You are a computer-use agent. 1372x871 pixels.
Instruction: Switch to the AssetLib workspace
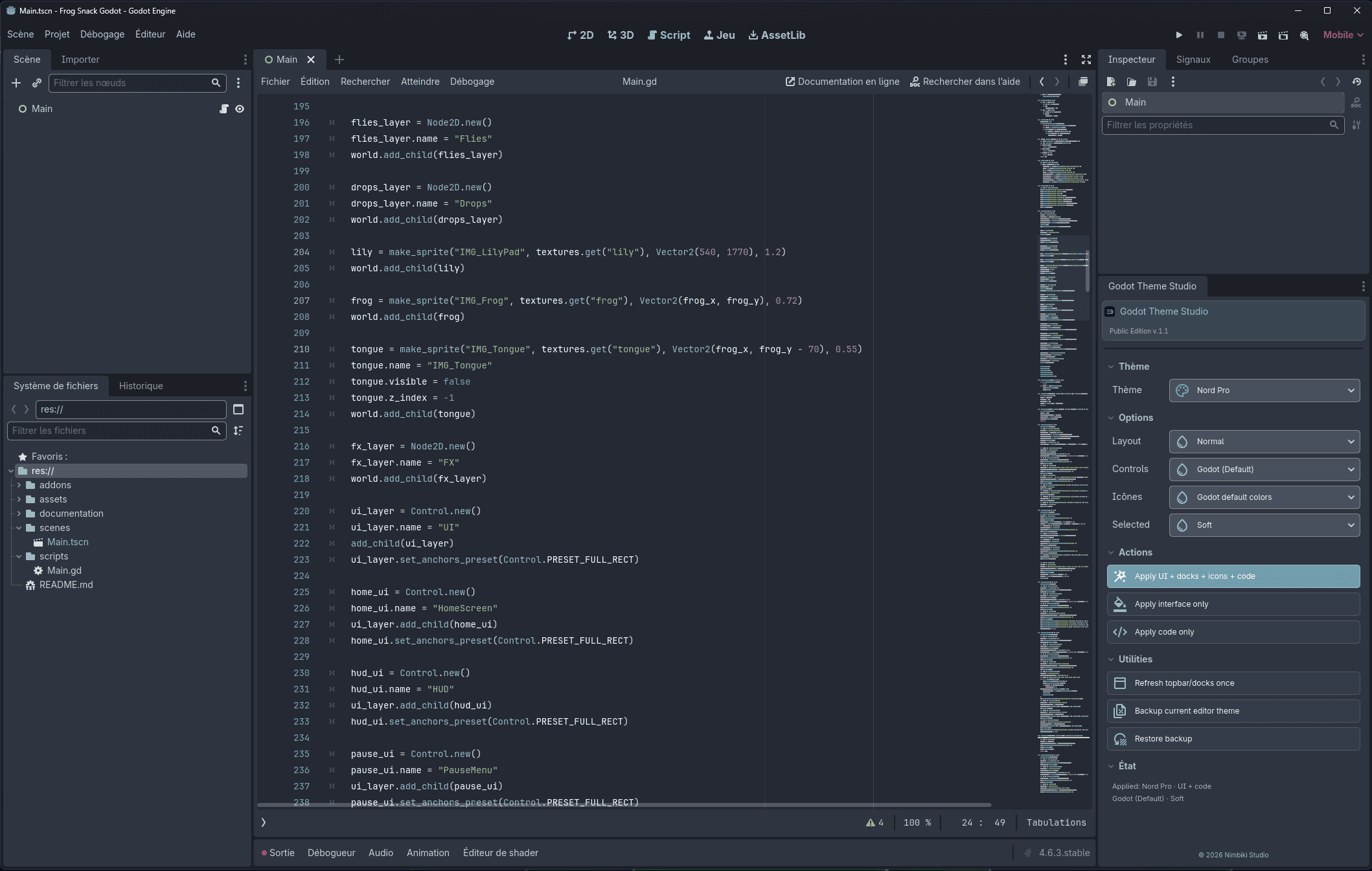coord(777,35)
